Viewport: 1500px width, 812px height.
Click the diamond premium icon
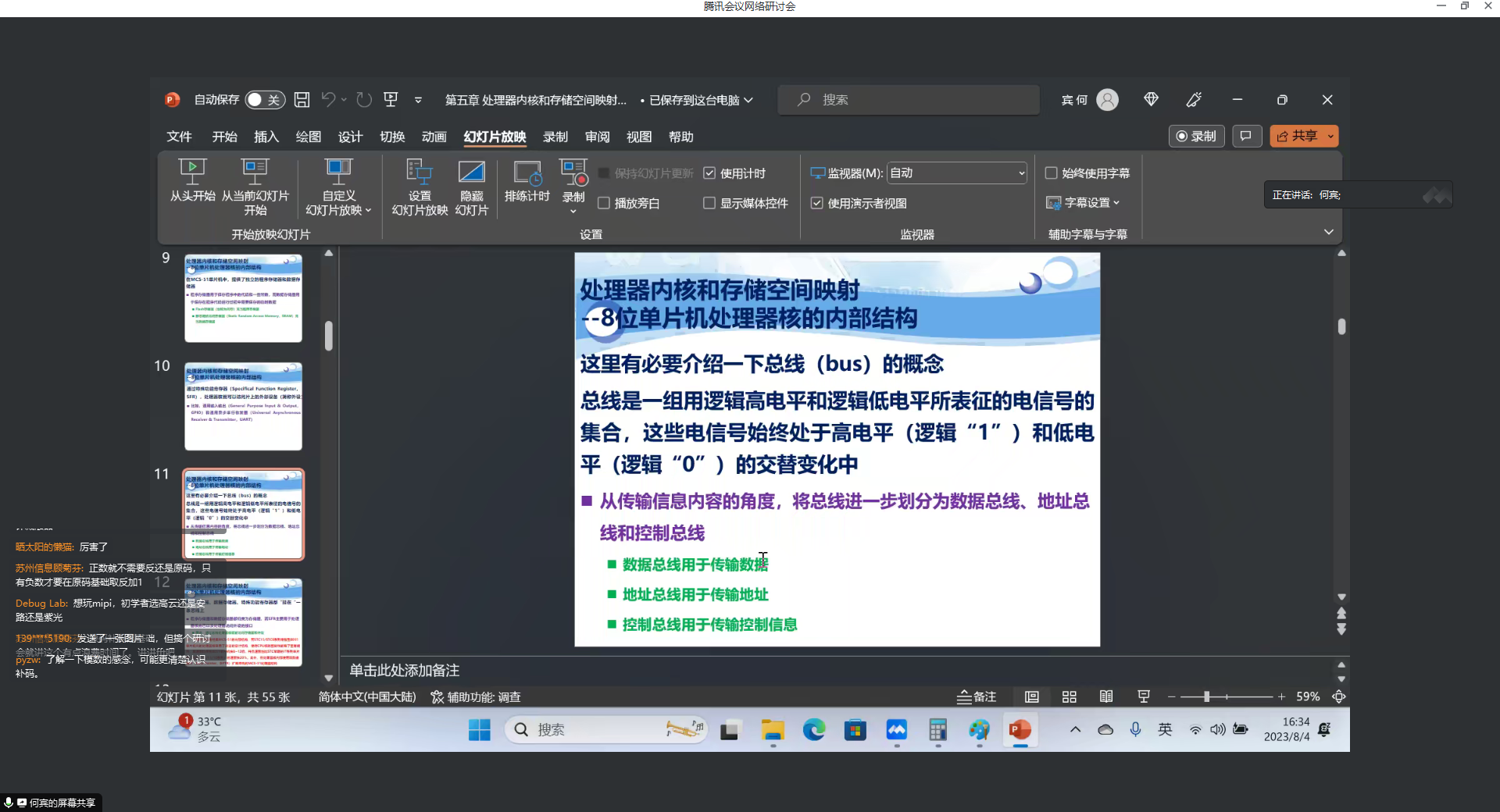pyautogui.click(x=1151, y=100)
